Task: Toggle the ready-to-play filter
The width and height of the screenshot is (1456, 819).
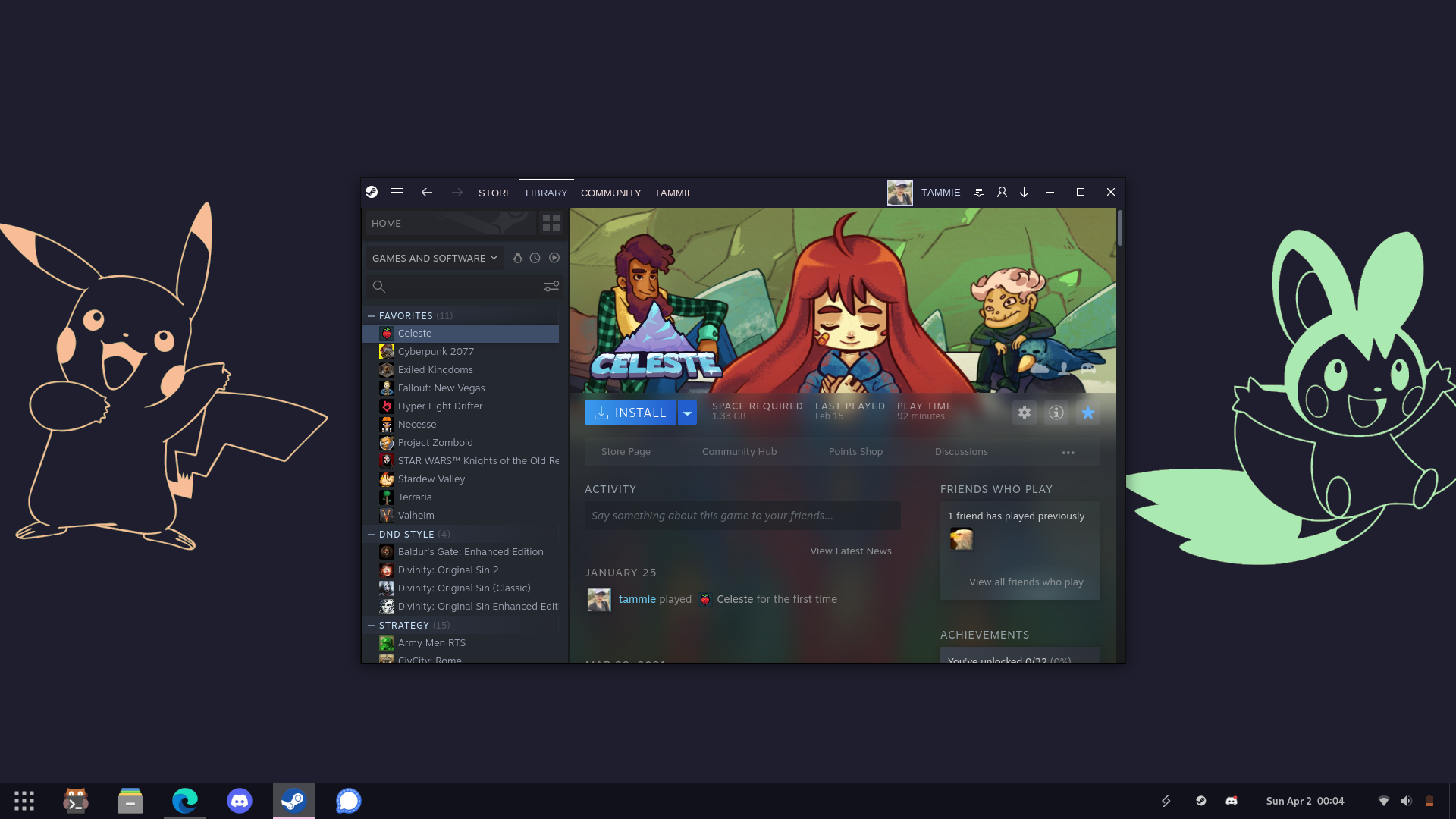Action: click(x=554, y=258)
